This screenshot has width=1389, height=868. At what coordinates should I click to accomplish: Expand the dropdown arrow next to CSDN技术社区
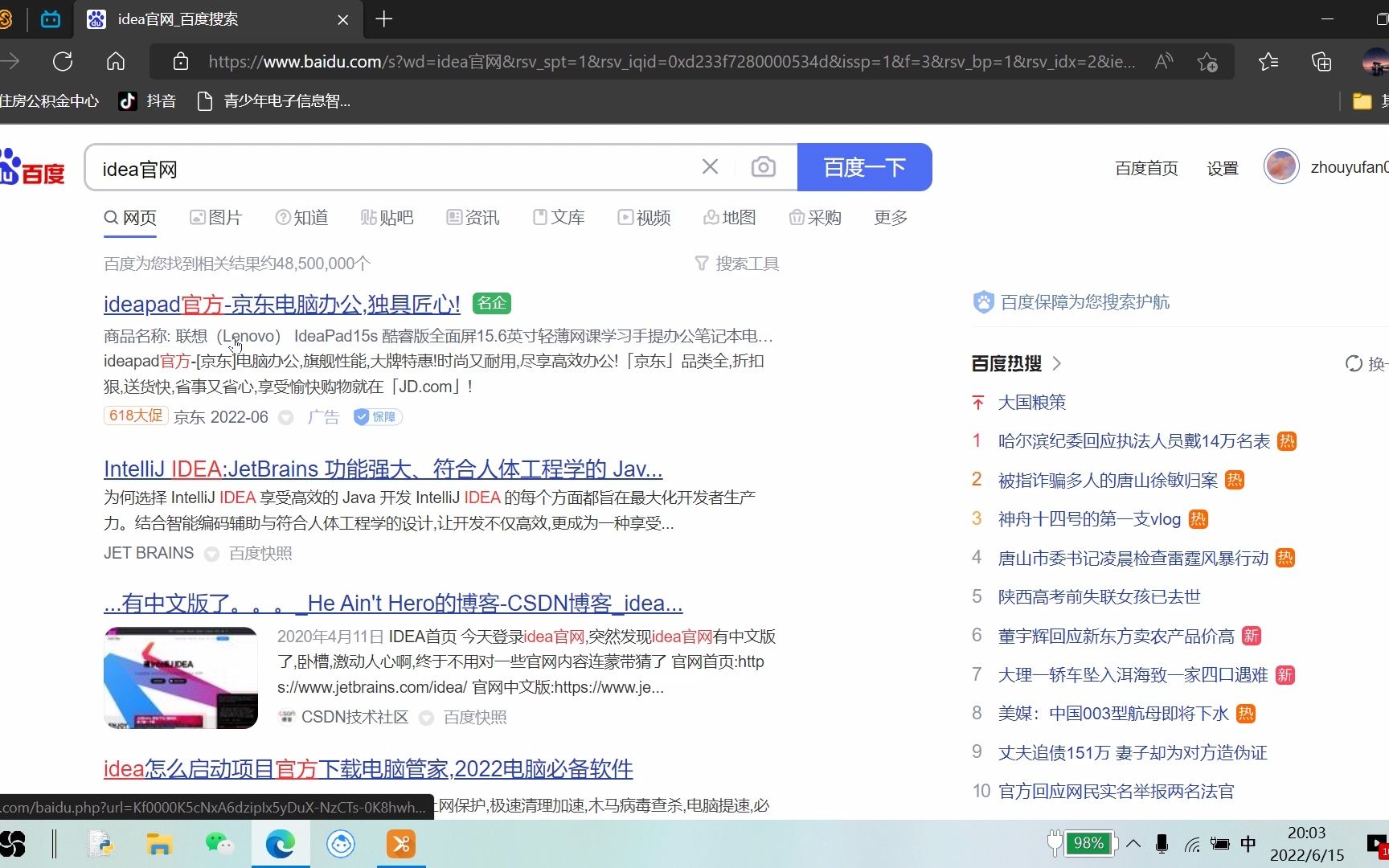(426, 718)
